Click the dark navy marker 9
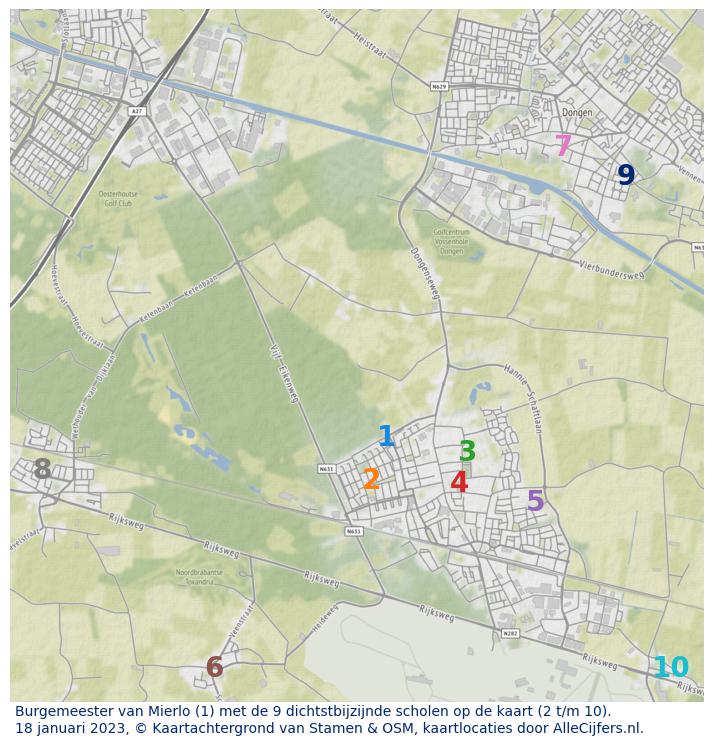713x745 pixels. tap(626, 176)
